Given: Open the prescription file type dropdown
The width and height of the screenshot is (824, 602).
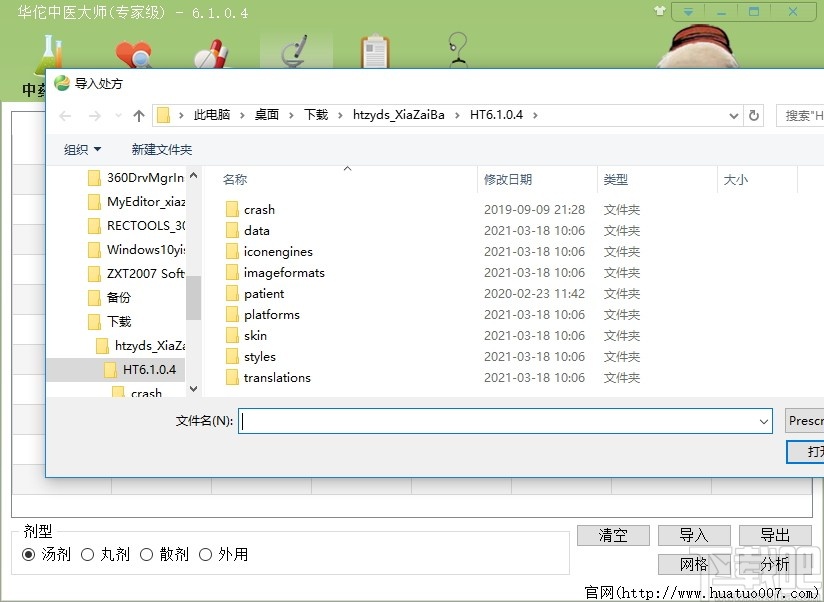Looking at the screenshot, I should pyautogui.click(x=805, y=420).
